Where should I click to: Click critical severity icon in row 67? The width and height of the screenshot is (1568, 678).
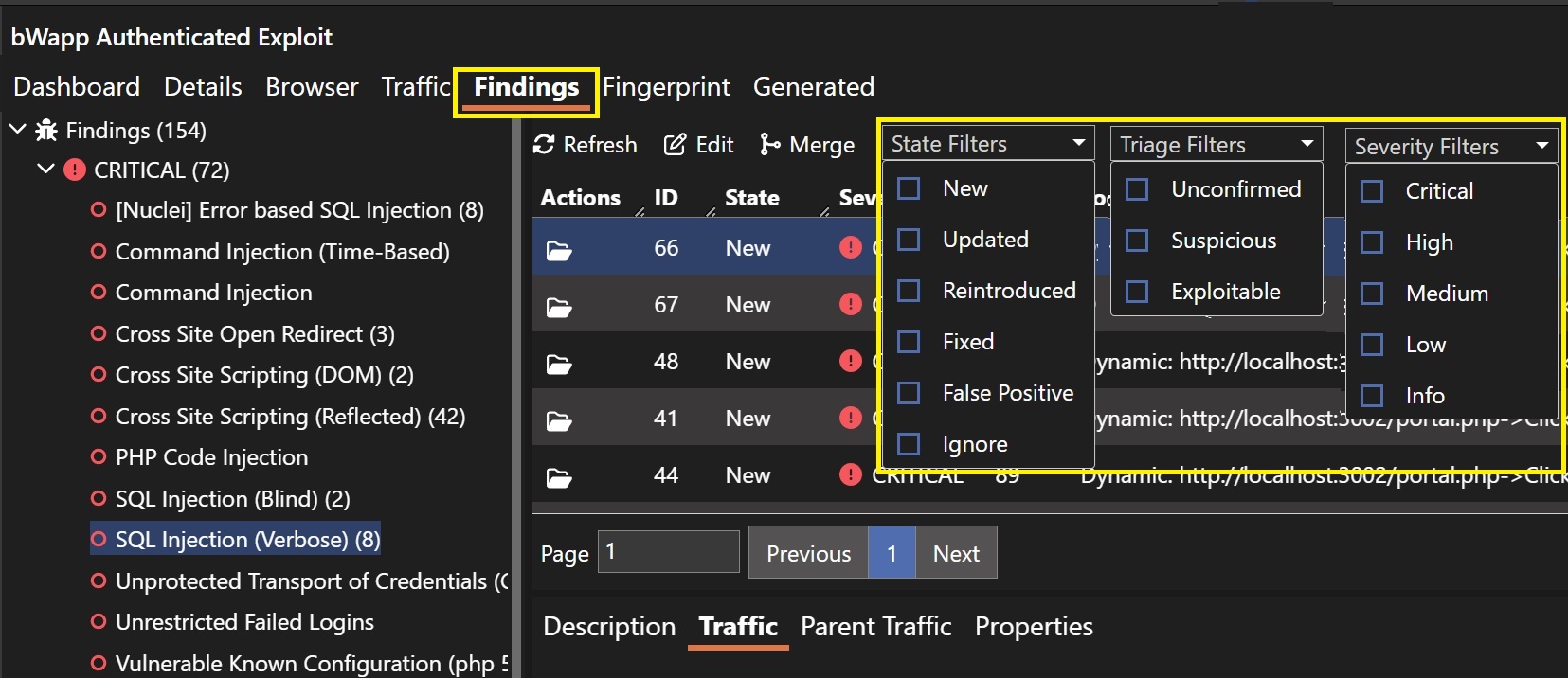click(x=850, y=305)
